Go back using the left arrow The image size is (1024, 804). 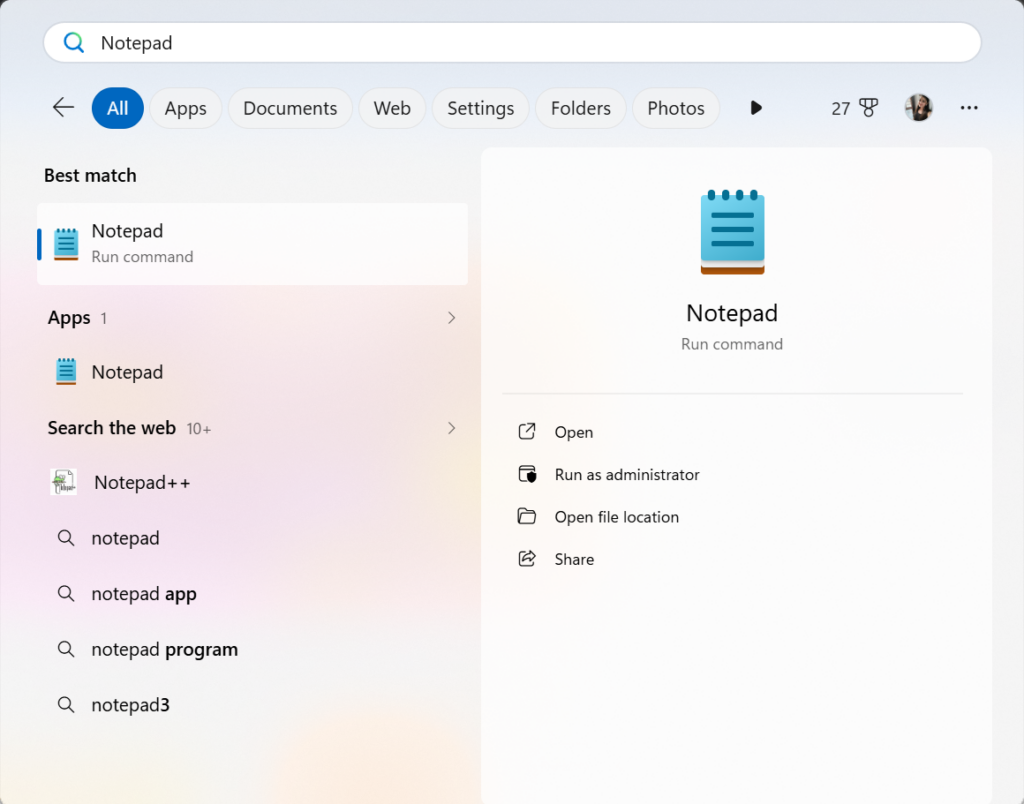pyautogui.click(x=63, y=108)
